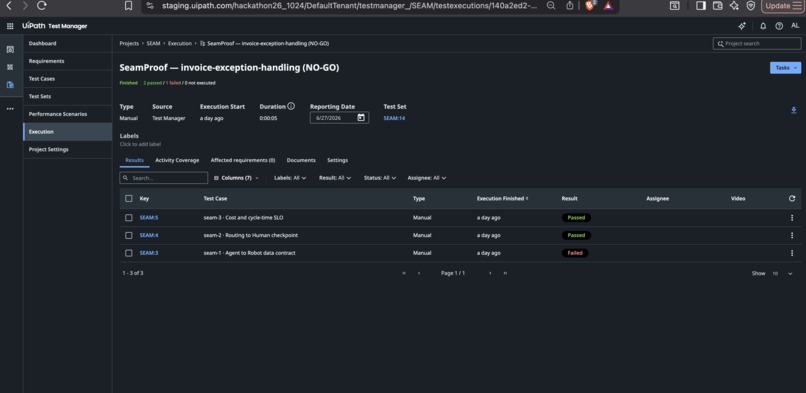Switch to the Settings tab
This screenshot has height=393, width=806.
click(337, 160)
